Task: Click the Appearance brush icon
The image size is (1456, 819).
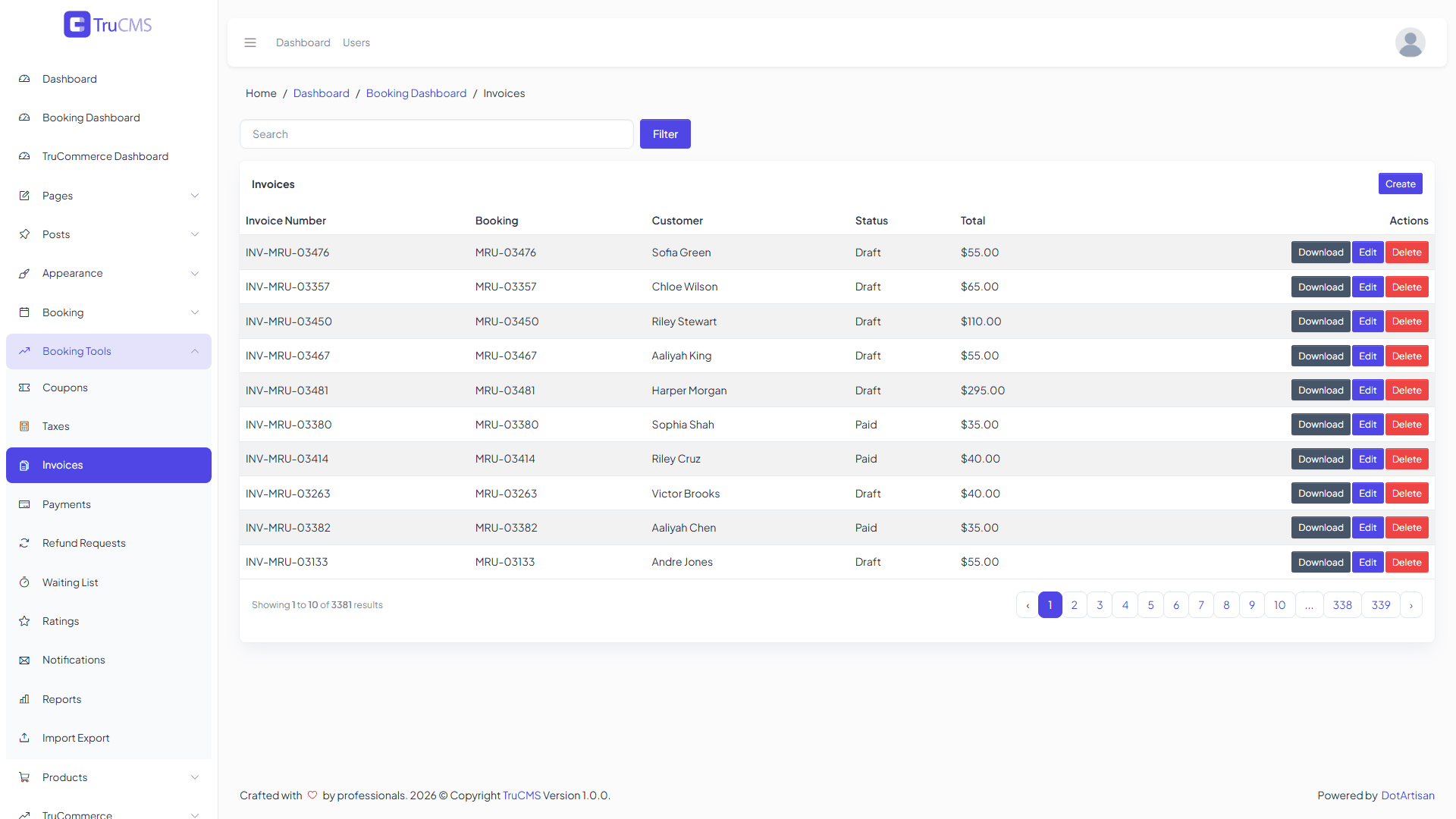Action: point(24,273)
